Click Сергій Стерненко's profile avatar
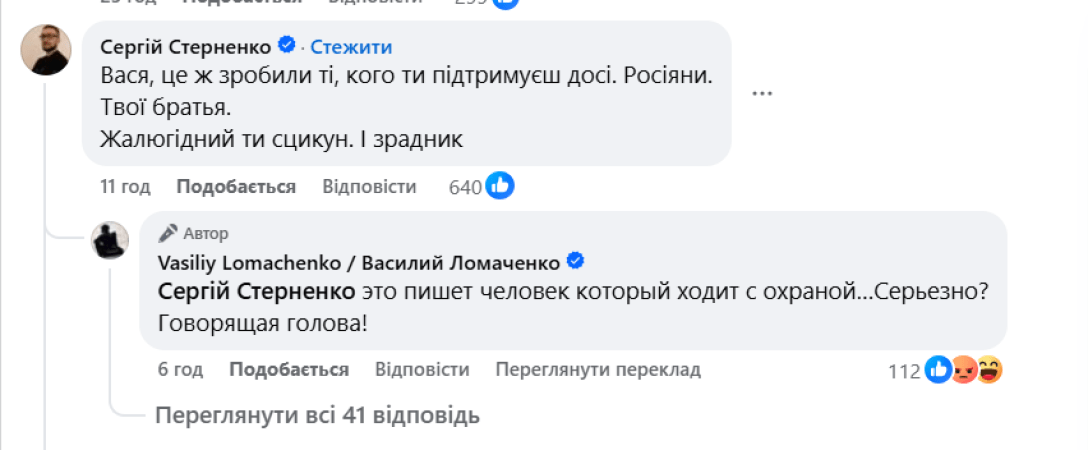1088x450 pixels. 46,50
